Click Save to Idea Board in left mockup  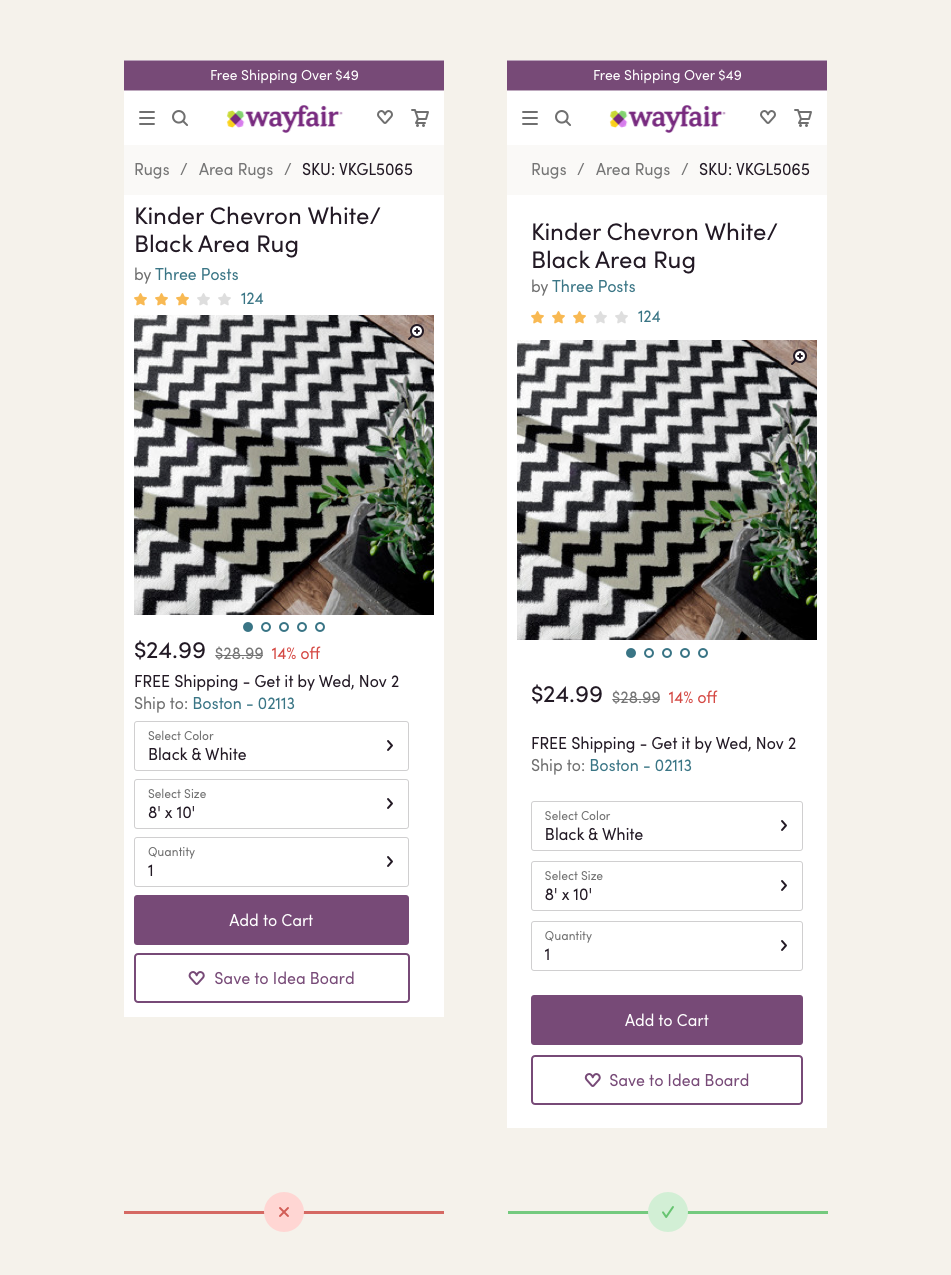(271, 978)
